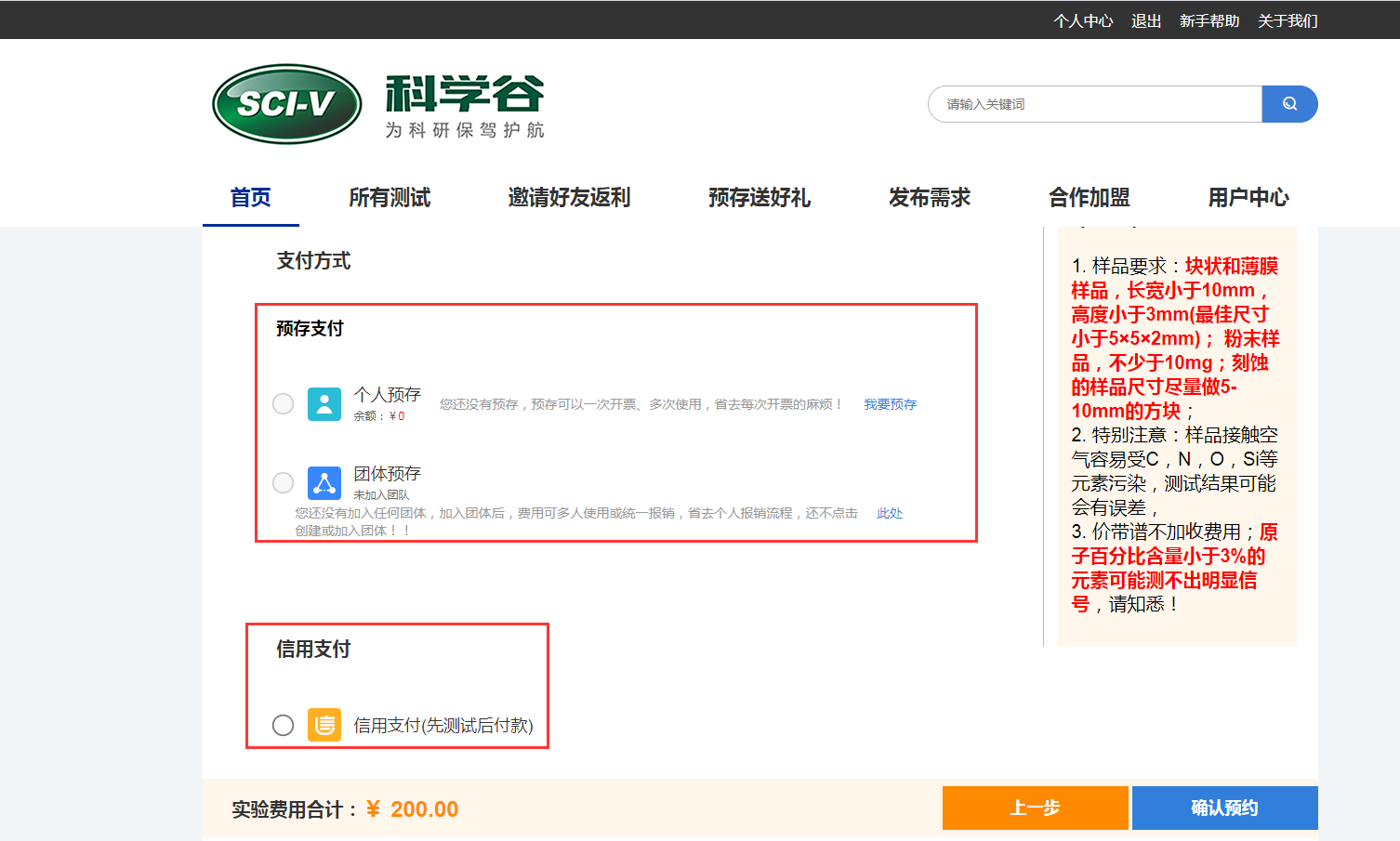Click the personal deposit user icon
This screenshot has height=841, width=1400.
click(x=324, y=404)
